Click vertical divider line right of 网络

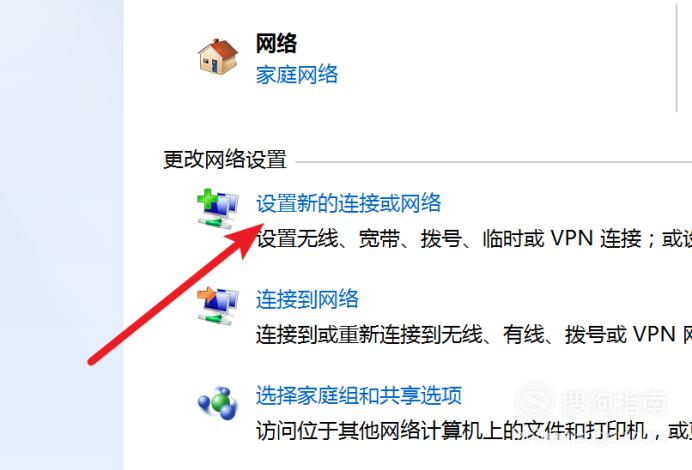(677, 57)
